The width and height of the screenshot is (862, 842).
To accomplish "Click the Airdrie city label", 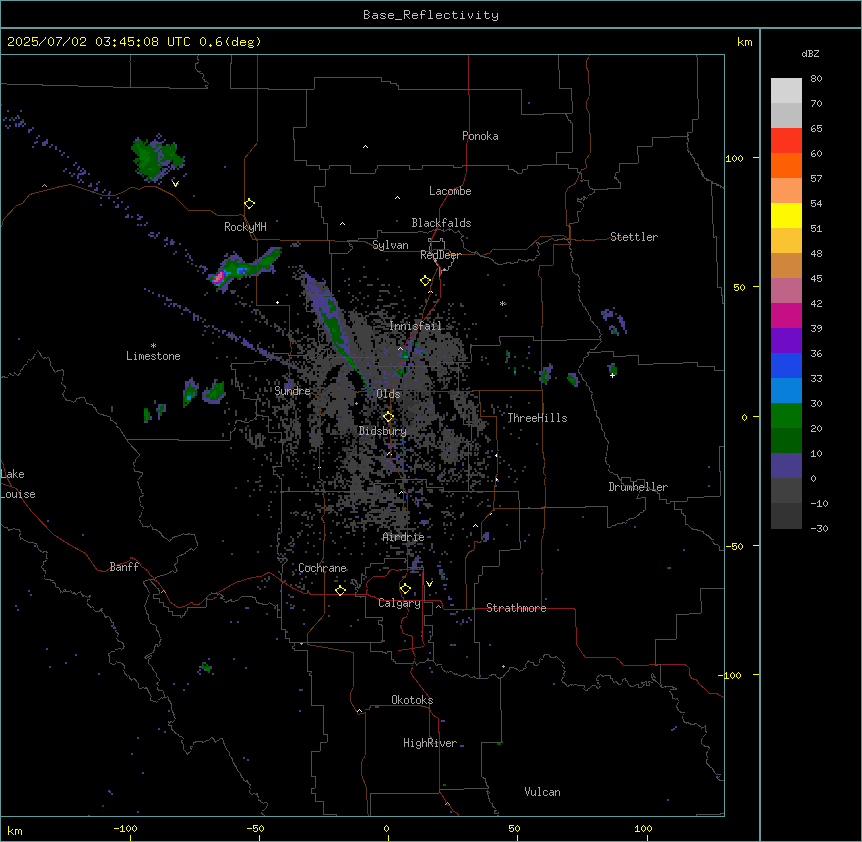I will [x=403, y=537].
